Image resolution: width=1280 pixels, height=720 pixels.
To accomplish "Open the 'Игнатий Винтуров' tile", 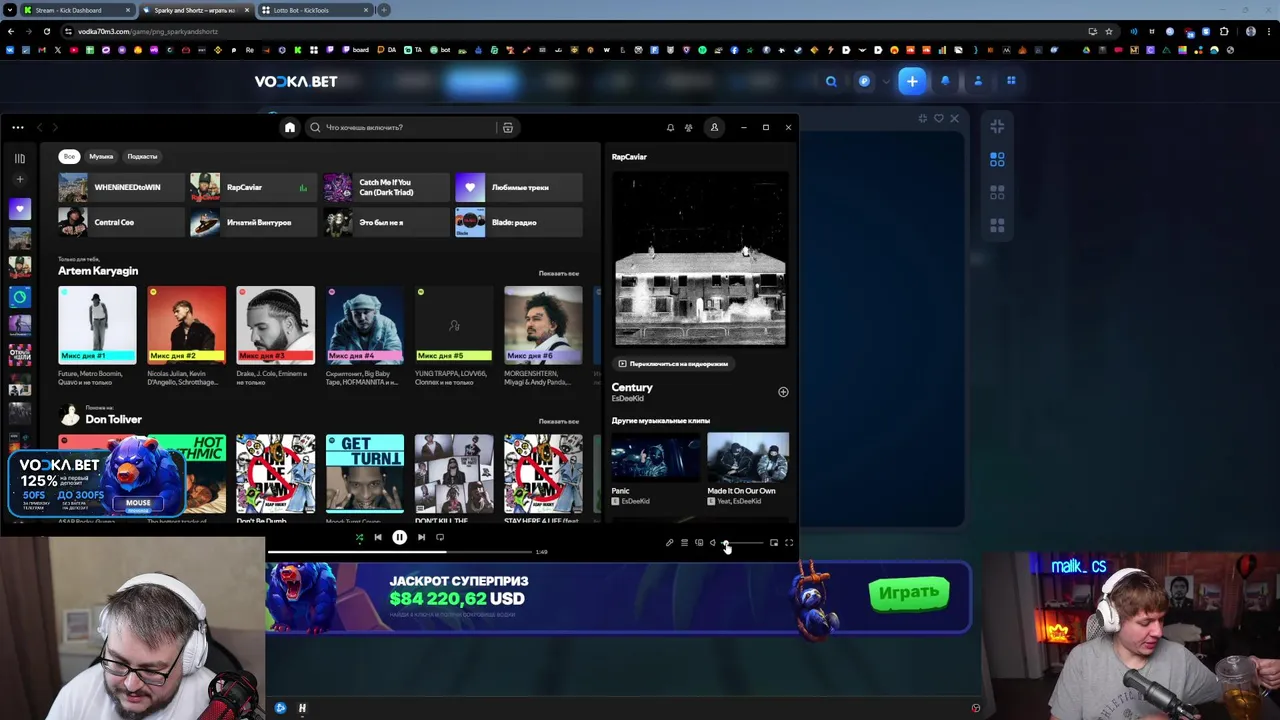I will click(x=253, y=222).
